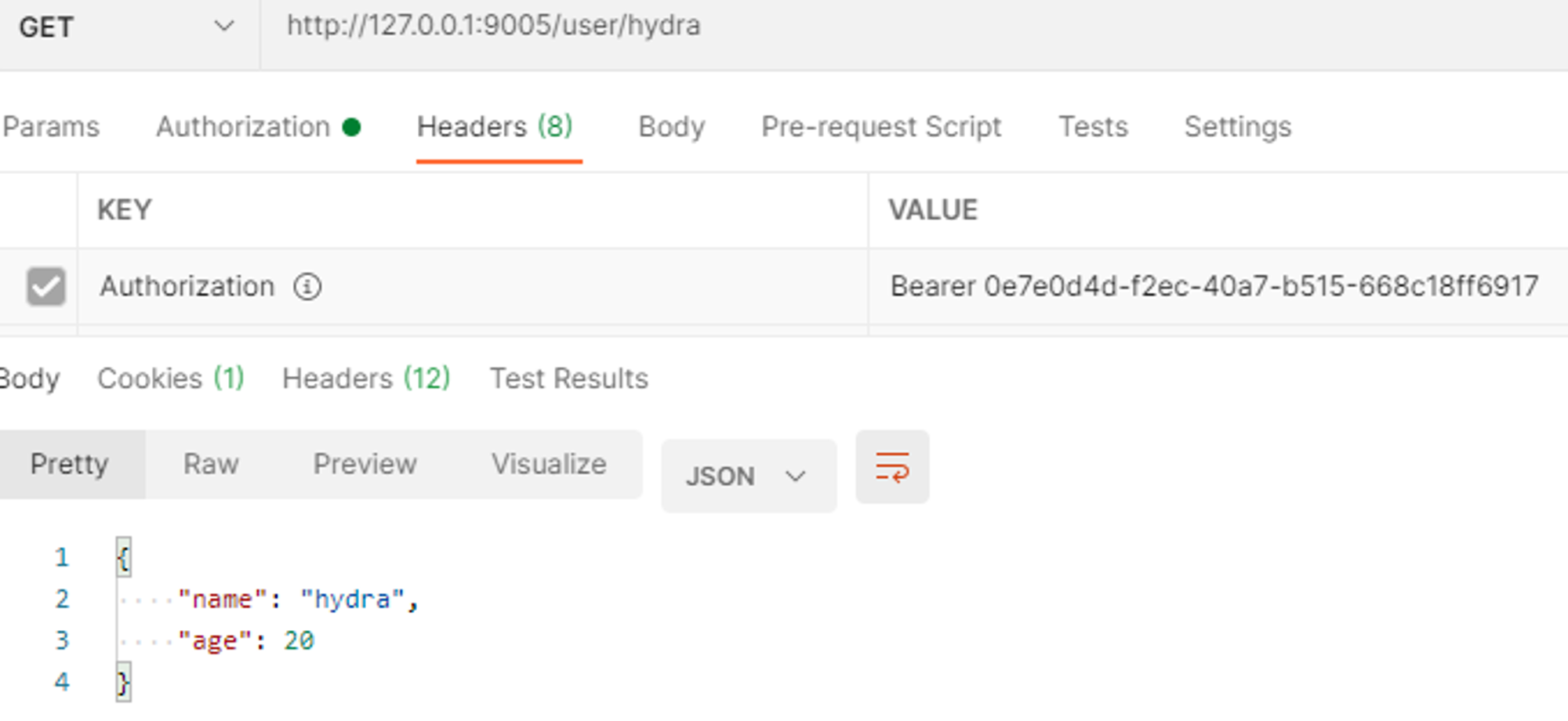Show response Cookies (1) tab
1568x721 pixels.
point(171,379)
